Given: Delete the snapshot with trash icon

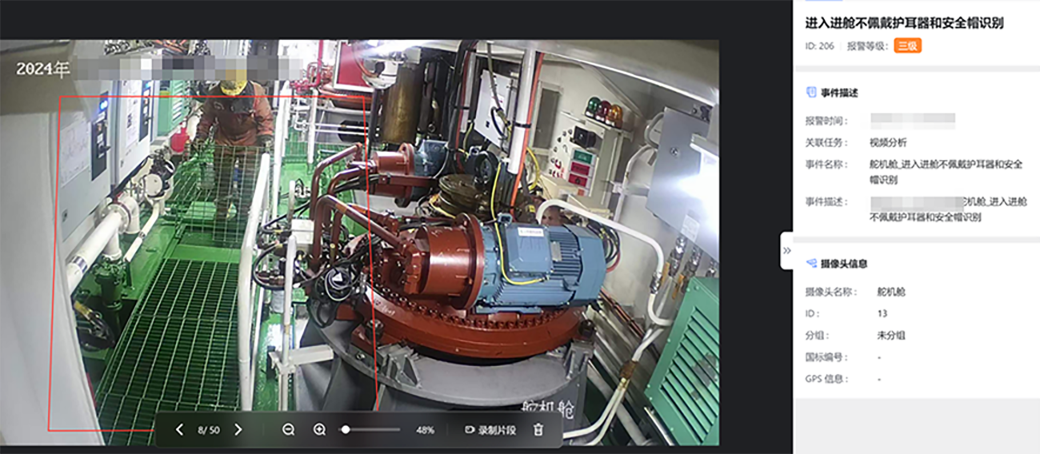Looking at the screenshot, I should 538,429.
